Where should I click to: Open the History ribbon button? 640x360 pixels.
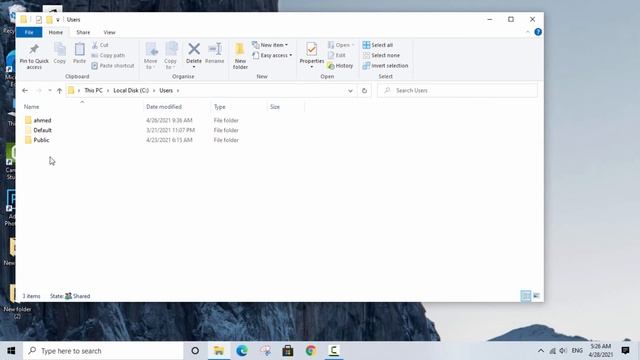pyautogui.click(x=340, y=65)
